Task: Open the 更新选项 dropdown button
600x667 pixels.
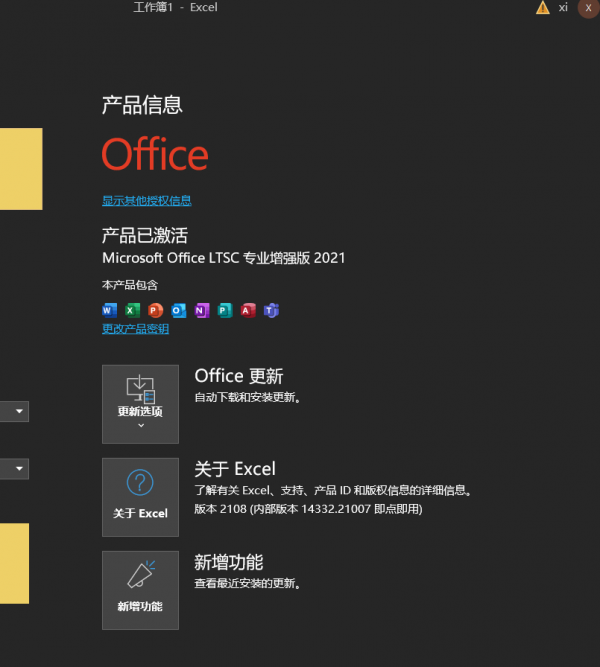Action: [140, 404]
